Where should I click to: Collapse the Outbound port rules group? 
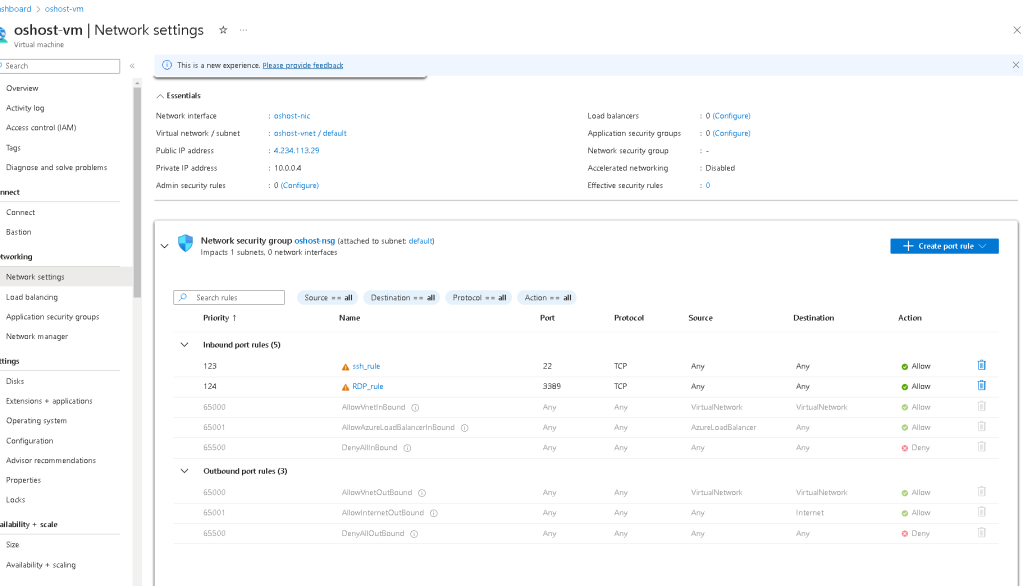pyautogui.click(x=184, y=471)
